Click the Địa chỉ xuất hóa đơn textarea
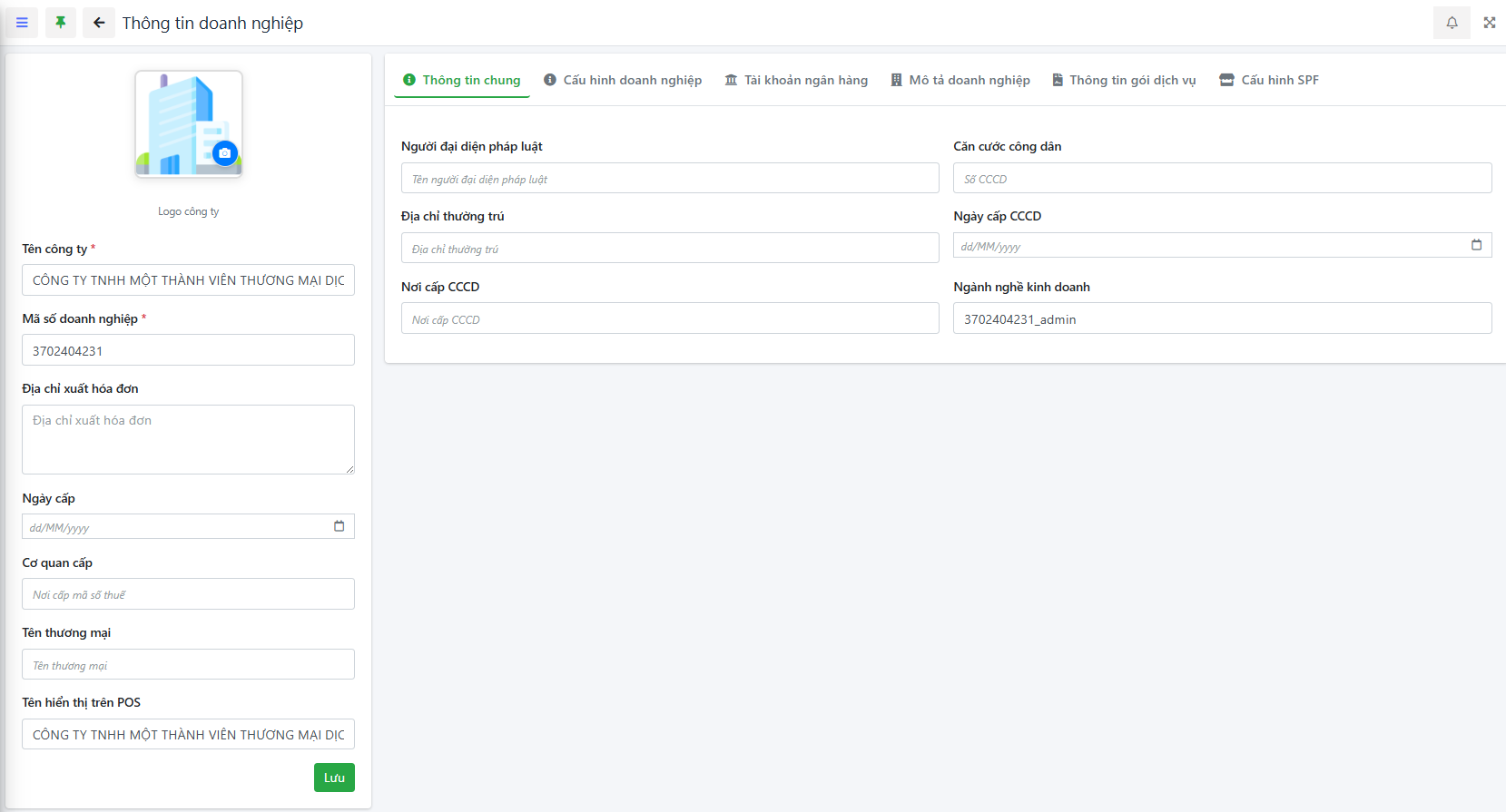Viewport: 1506px width, 812px height. coord(188,439)
